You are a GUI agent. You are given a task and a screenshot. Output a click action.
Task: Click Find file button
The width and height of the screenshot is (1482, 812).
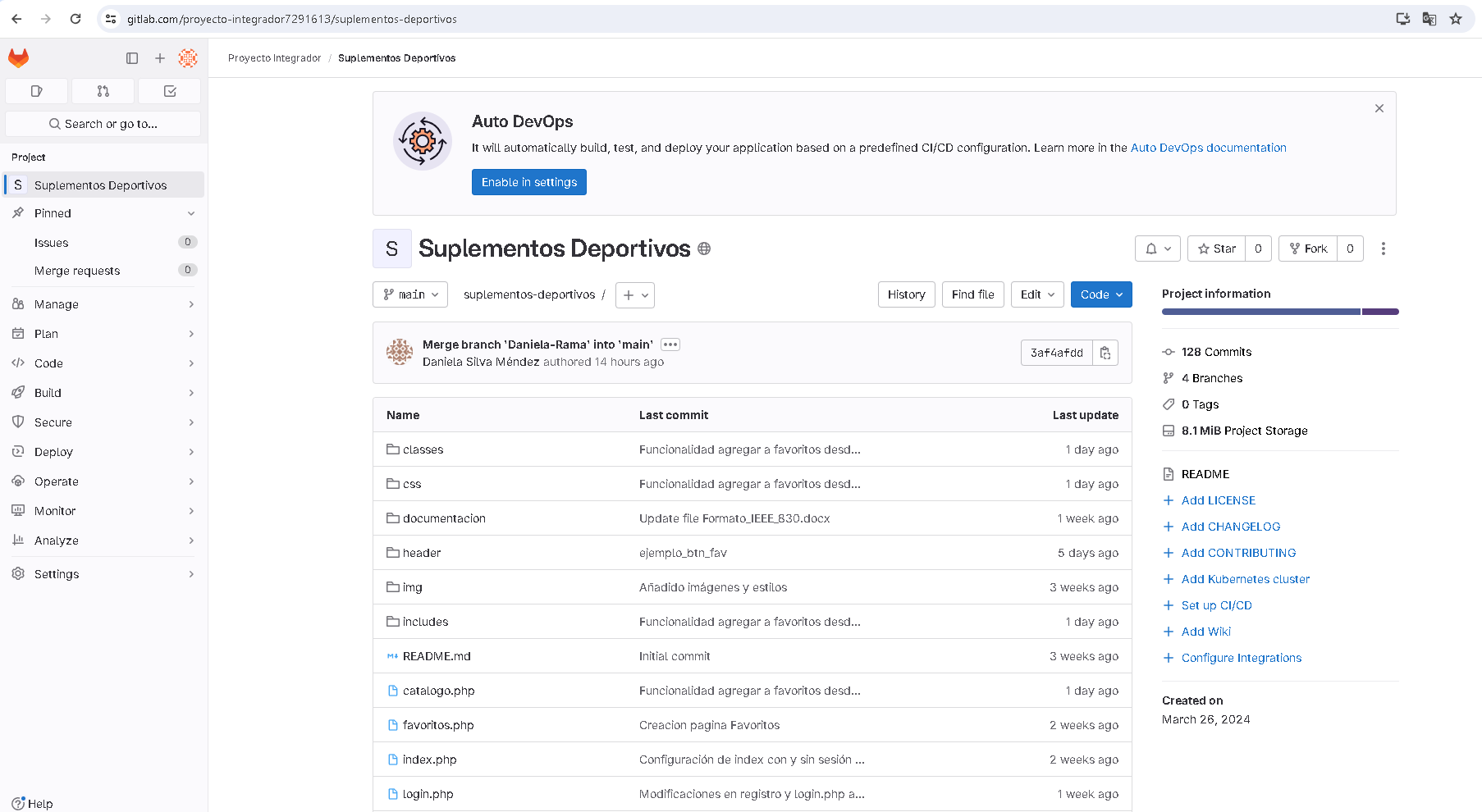click(973, 294)
